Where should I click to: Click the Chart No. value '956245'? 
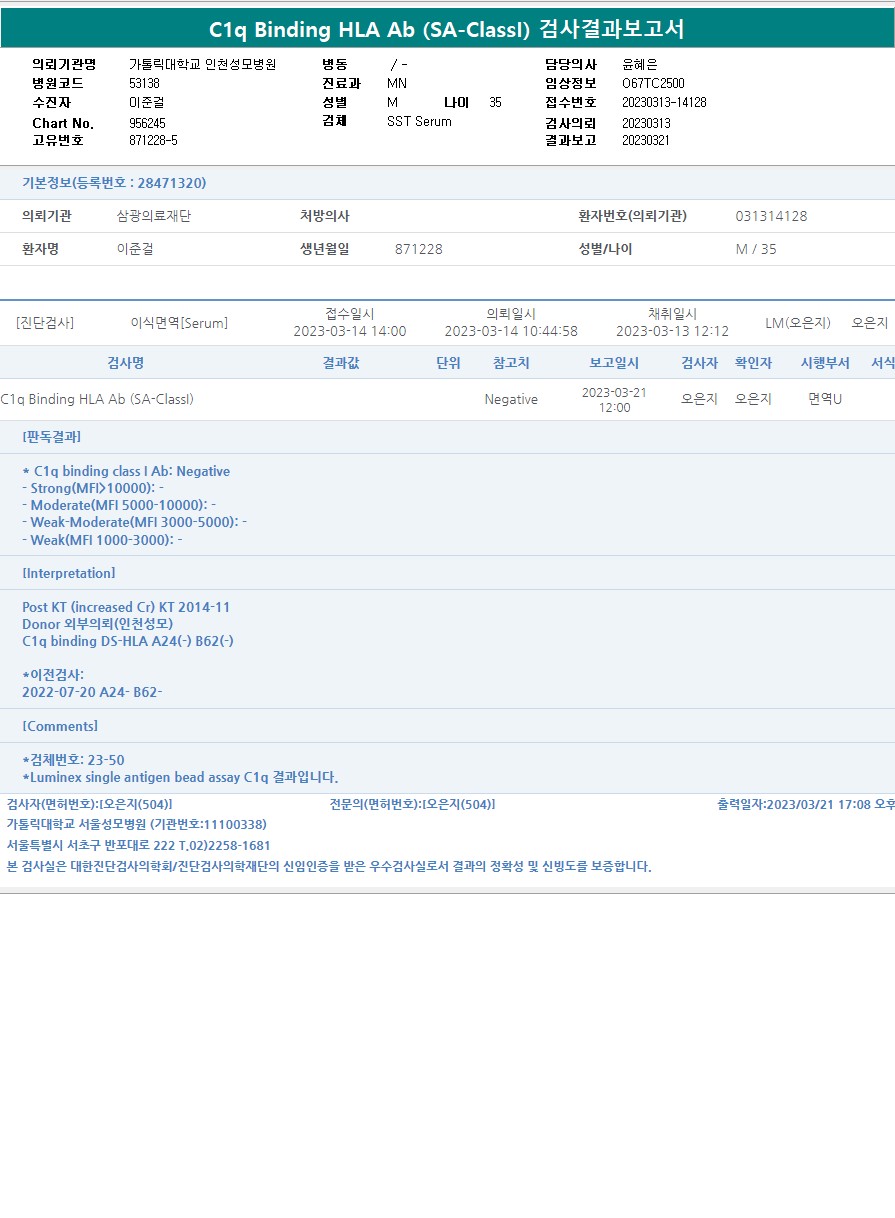[x=148, y=122]
